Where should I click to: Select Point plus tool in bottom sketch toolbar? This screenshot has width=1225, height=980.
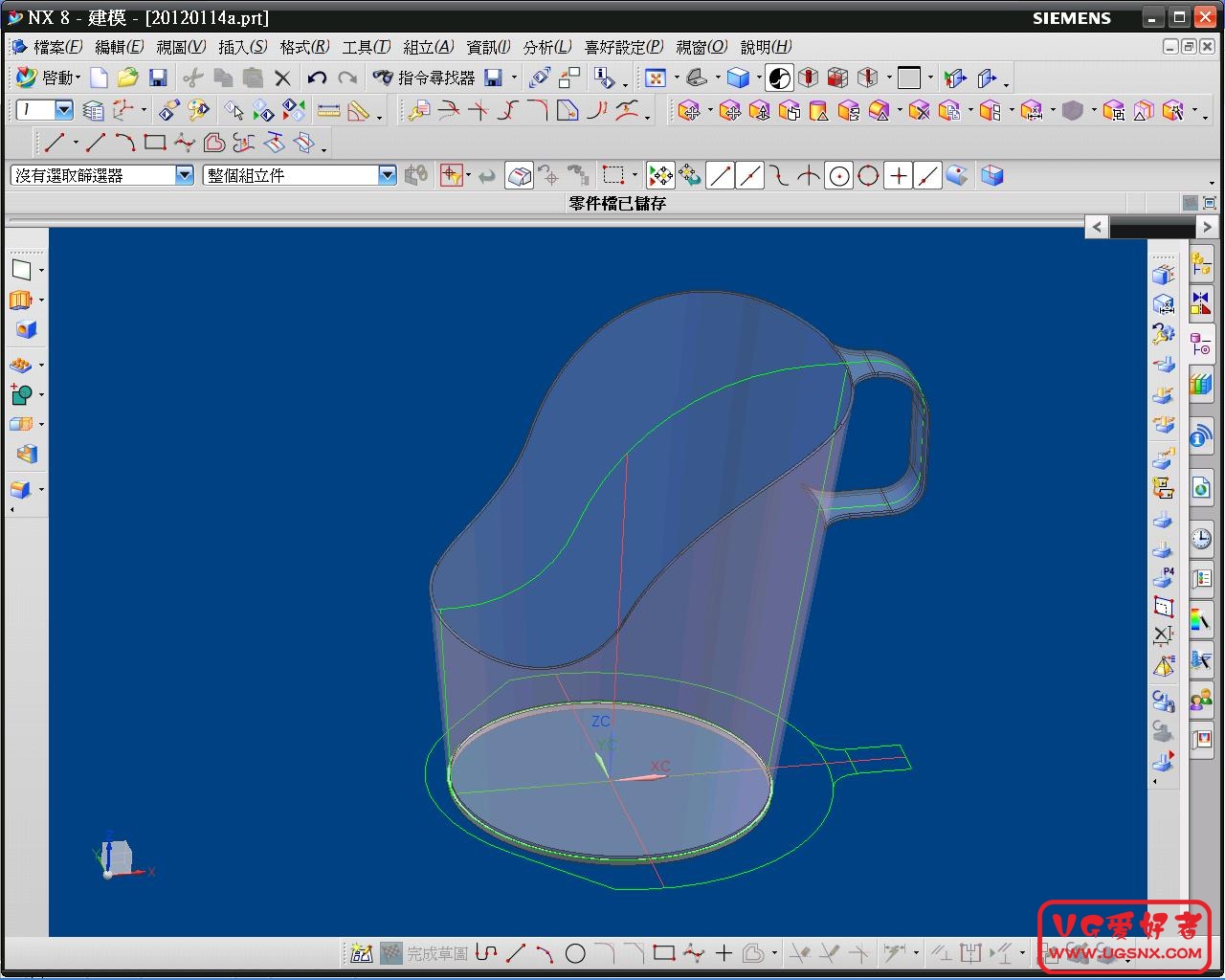tap(724, 953)
